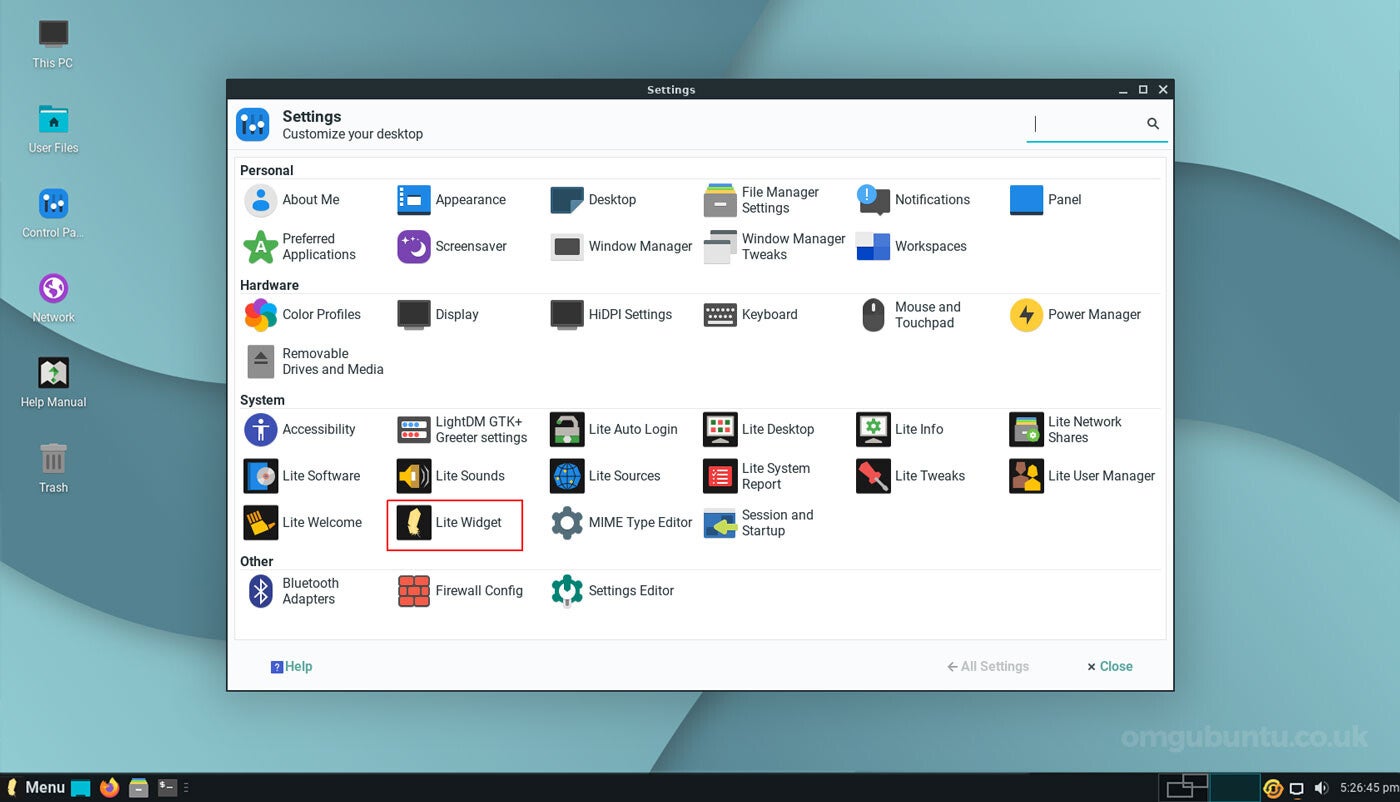This screenshot has height=802, width=1400.
Task: Open Lite Tweaks tool
Action: pos(911,476)
